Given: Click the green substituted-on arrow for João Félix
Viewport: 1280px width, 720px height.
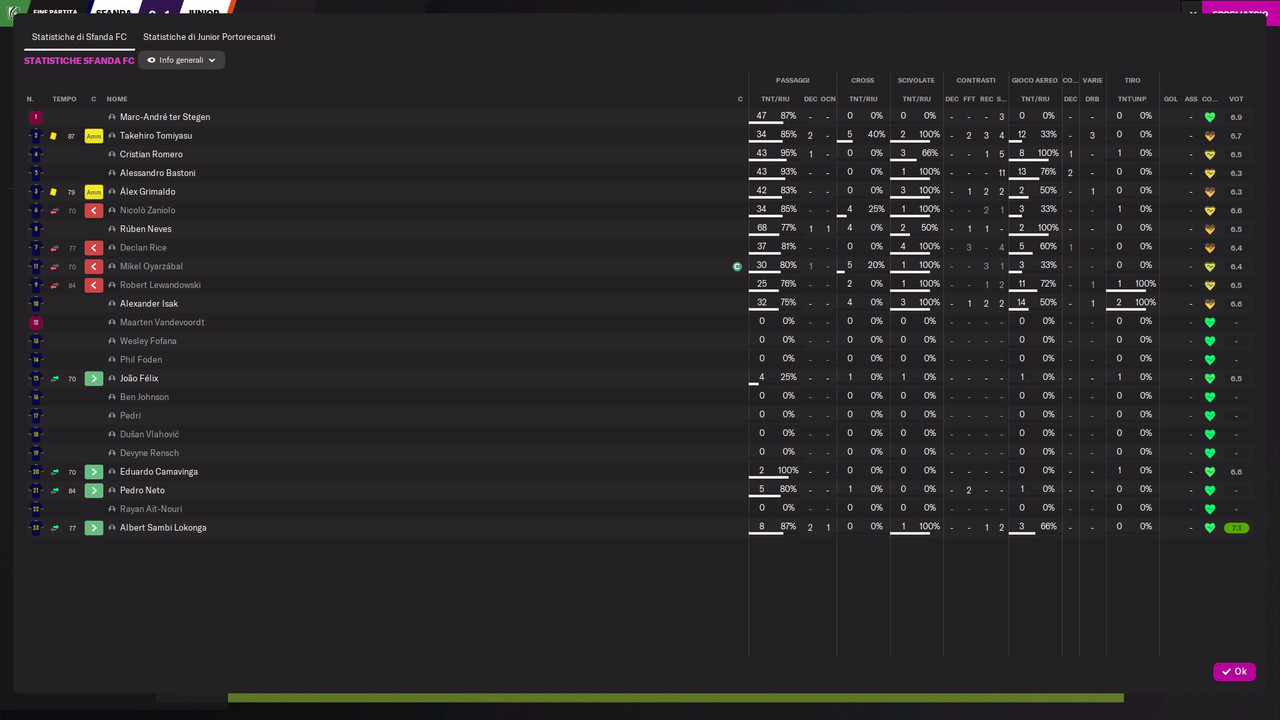Looking at the screenshot, I should point(94,379).
